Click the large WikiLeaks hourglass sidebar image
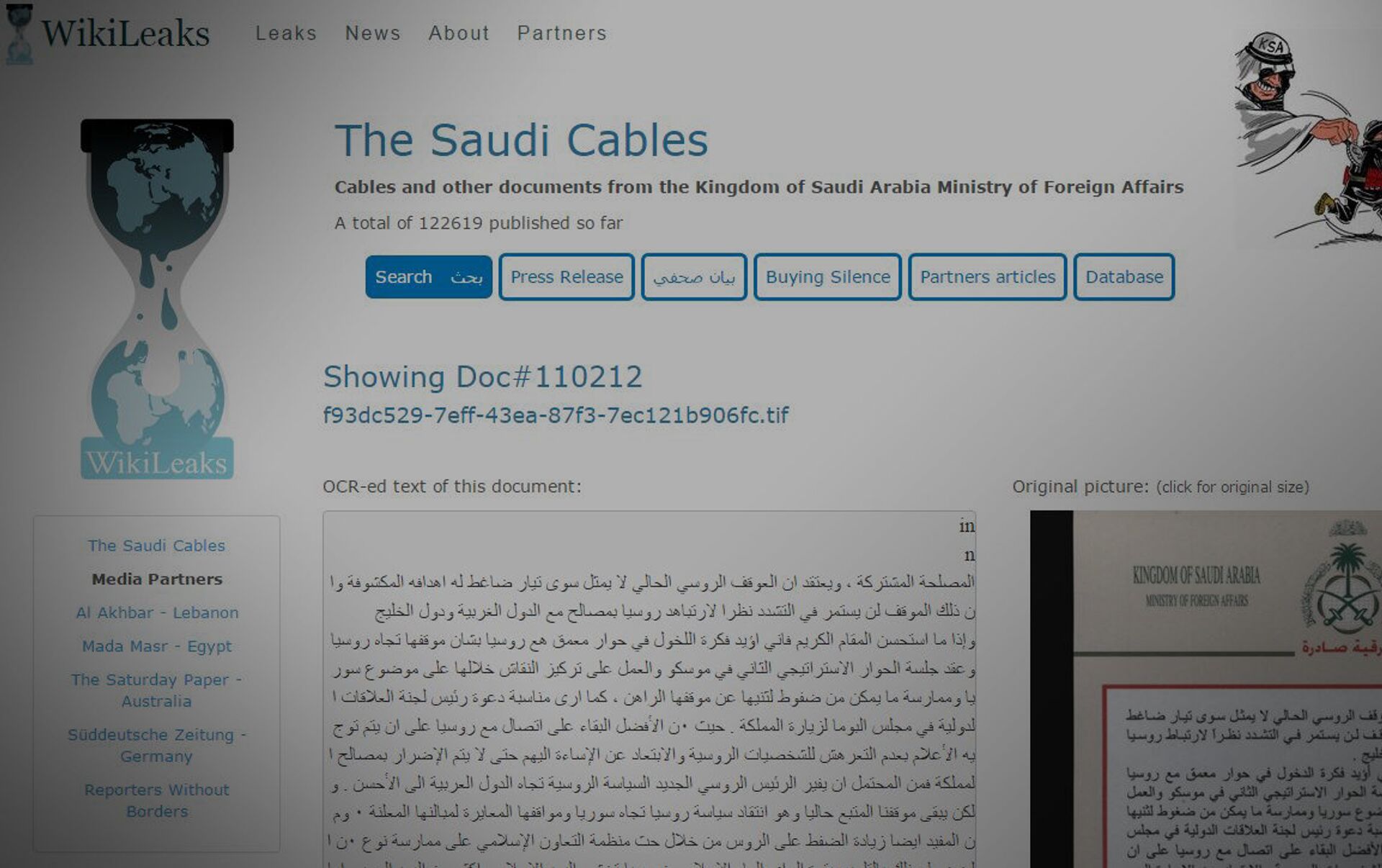Viewport: 1382px width, 868px height. 157,299
